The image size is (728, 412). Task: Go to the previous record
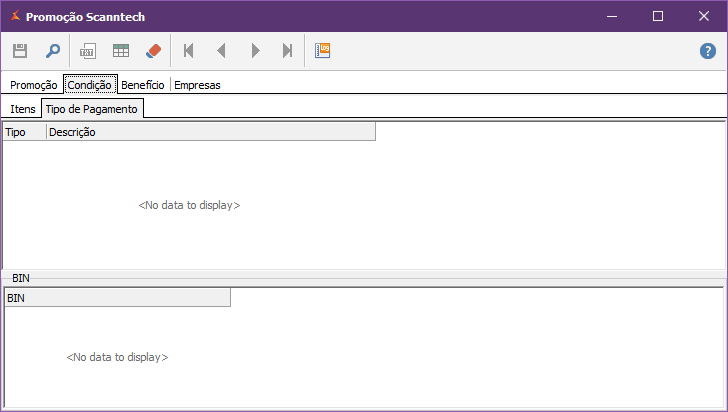221,51
